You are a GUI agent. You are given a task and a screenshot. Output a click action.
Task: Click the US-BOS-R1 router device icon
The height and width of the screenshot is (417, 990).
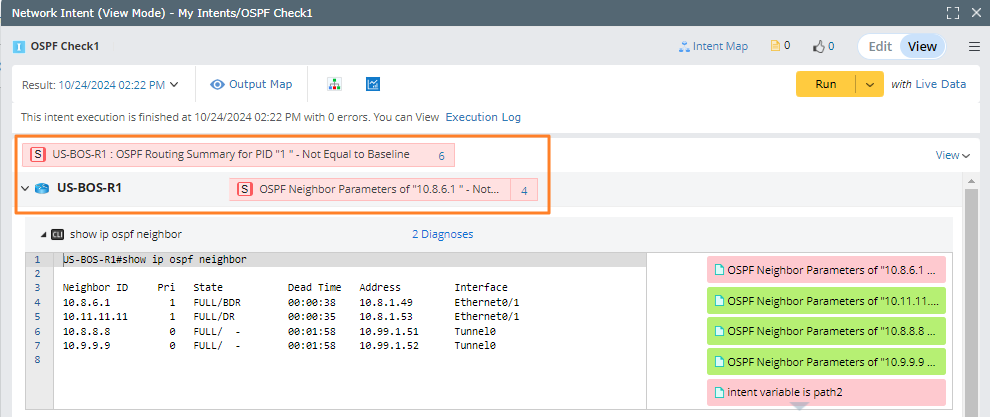tap(42, 188)
